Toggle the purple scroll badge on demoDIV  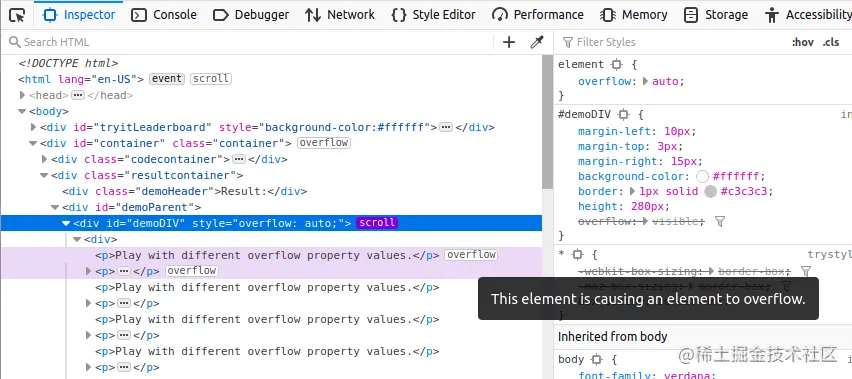pyautogui.click(x=377, y=223)
